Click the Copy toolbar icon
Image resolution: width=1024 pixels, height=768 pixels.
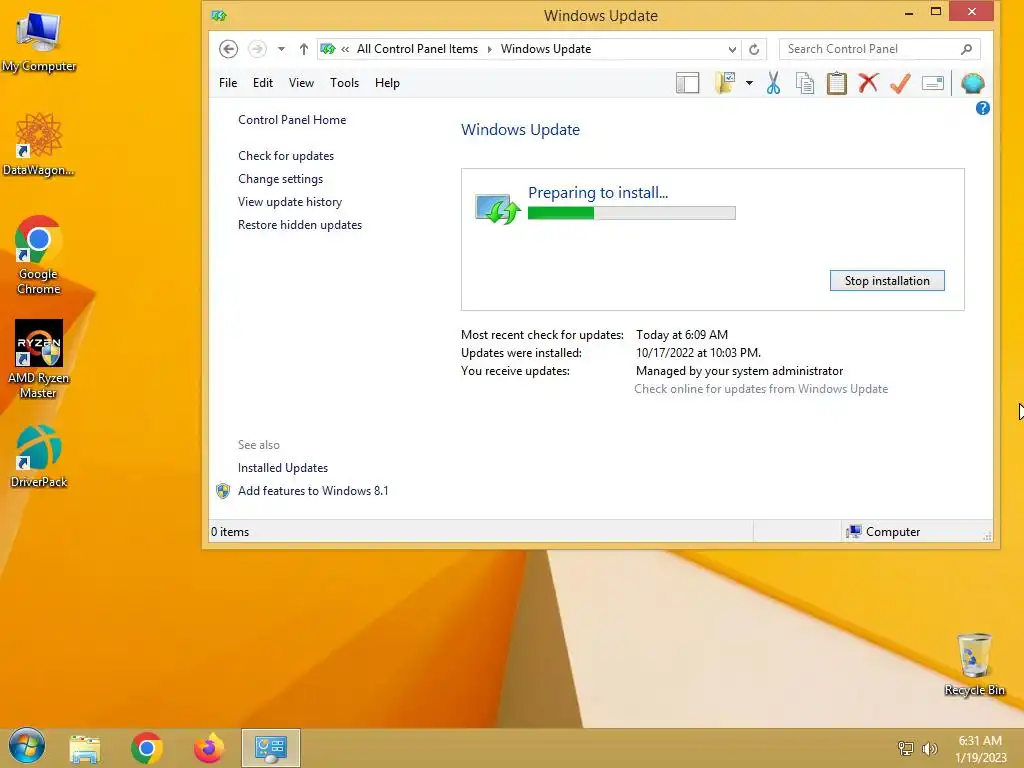[x=805, y=83]
